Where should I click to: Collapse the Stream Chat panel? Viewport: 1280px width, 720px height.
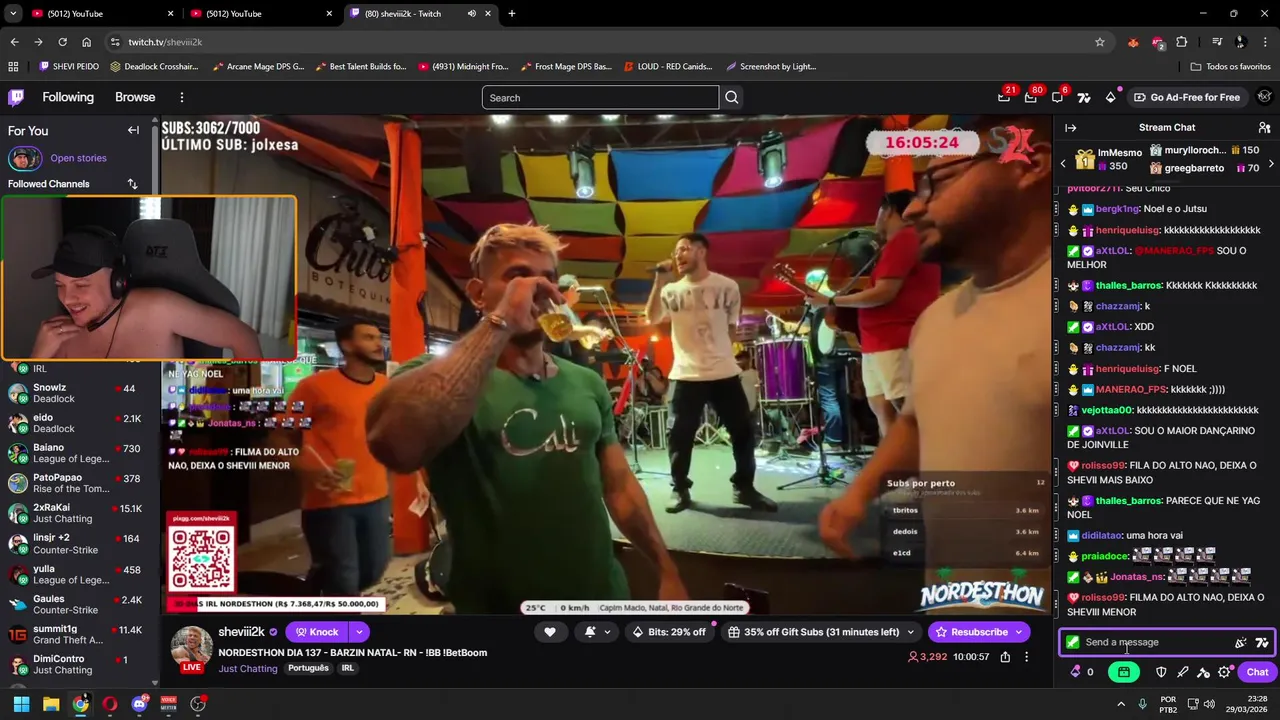[1070, 128]
